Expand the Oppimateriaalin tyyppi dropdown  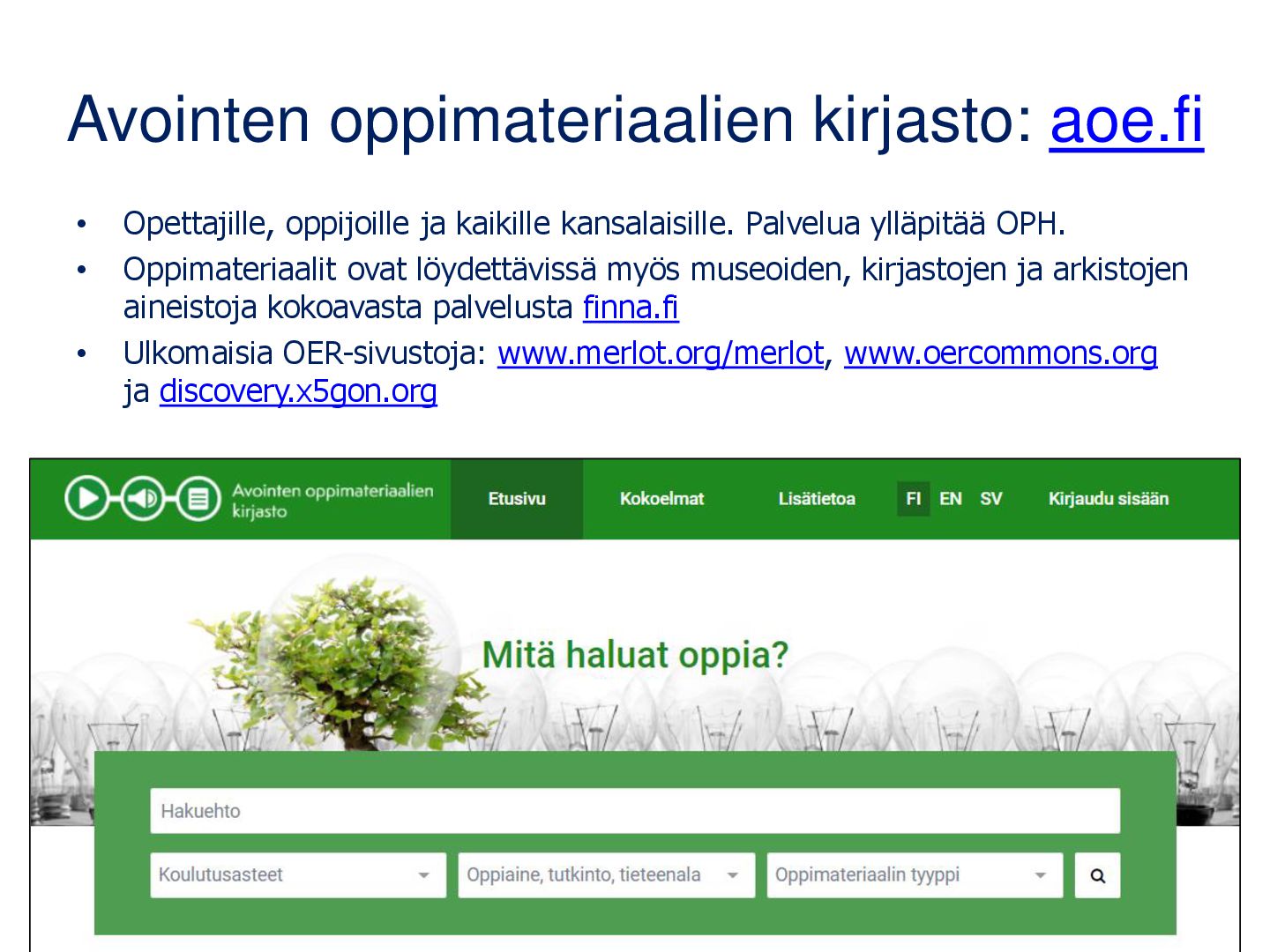click(x=915, y=875)
